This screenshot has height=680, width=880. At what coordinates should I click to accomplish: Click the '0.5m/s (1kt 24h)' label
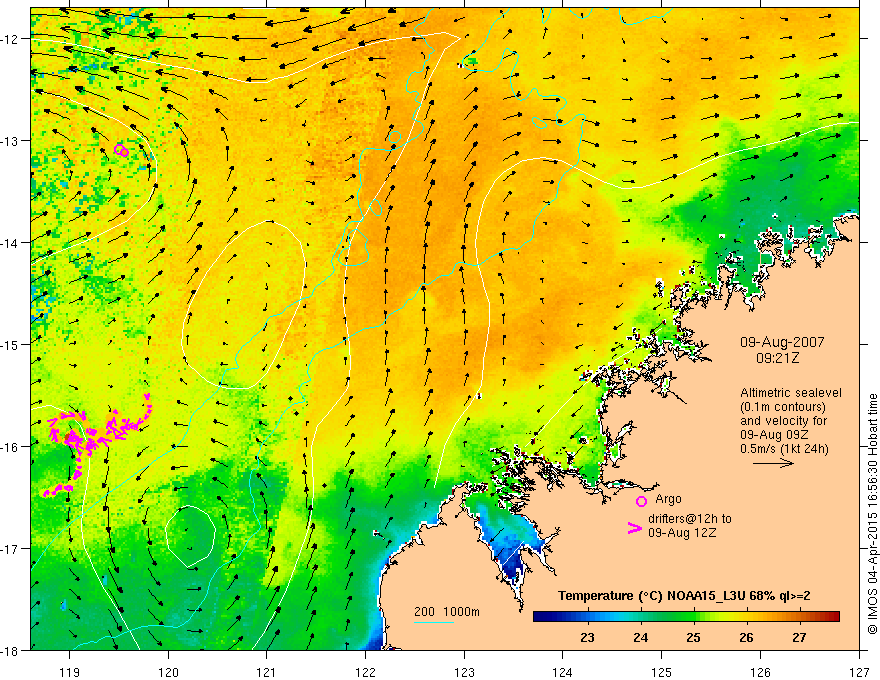(784, 449)
